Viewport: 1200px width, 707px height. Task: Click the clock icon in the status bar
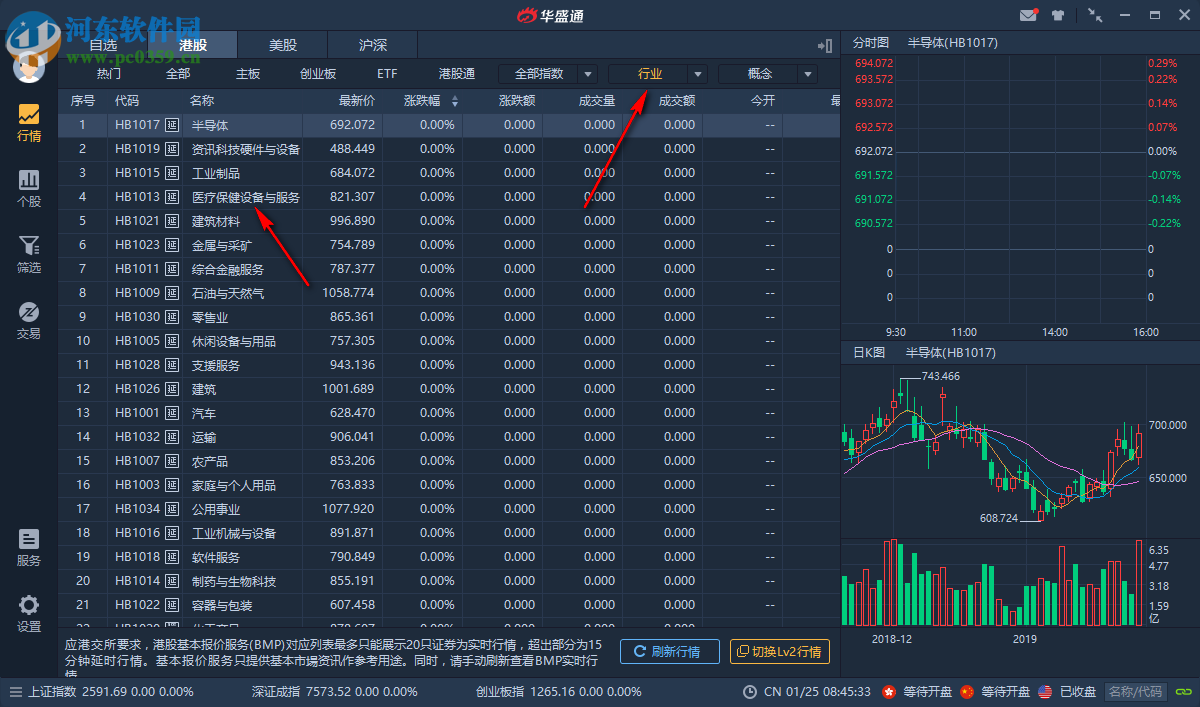tap(750, 691)
